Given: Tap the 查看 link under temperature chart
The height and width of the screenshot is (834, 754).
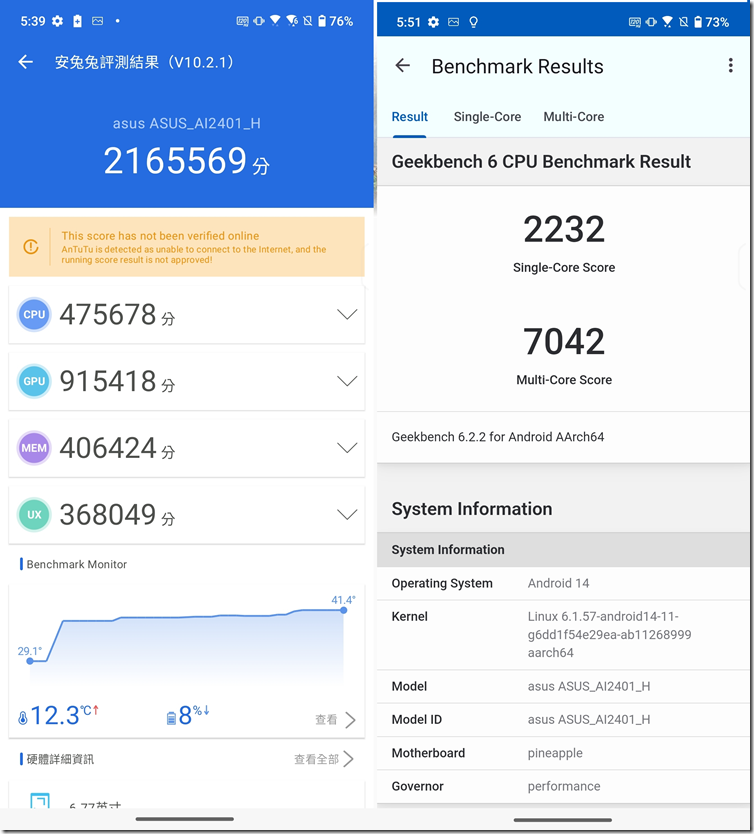Looking at the screenshot, I should coord(326,720).
